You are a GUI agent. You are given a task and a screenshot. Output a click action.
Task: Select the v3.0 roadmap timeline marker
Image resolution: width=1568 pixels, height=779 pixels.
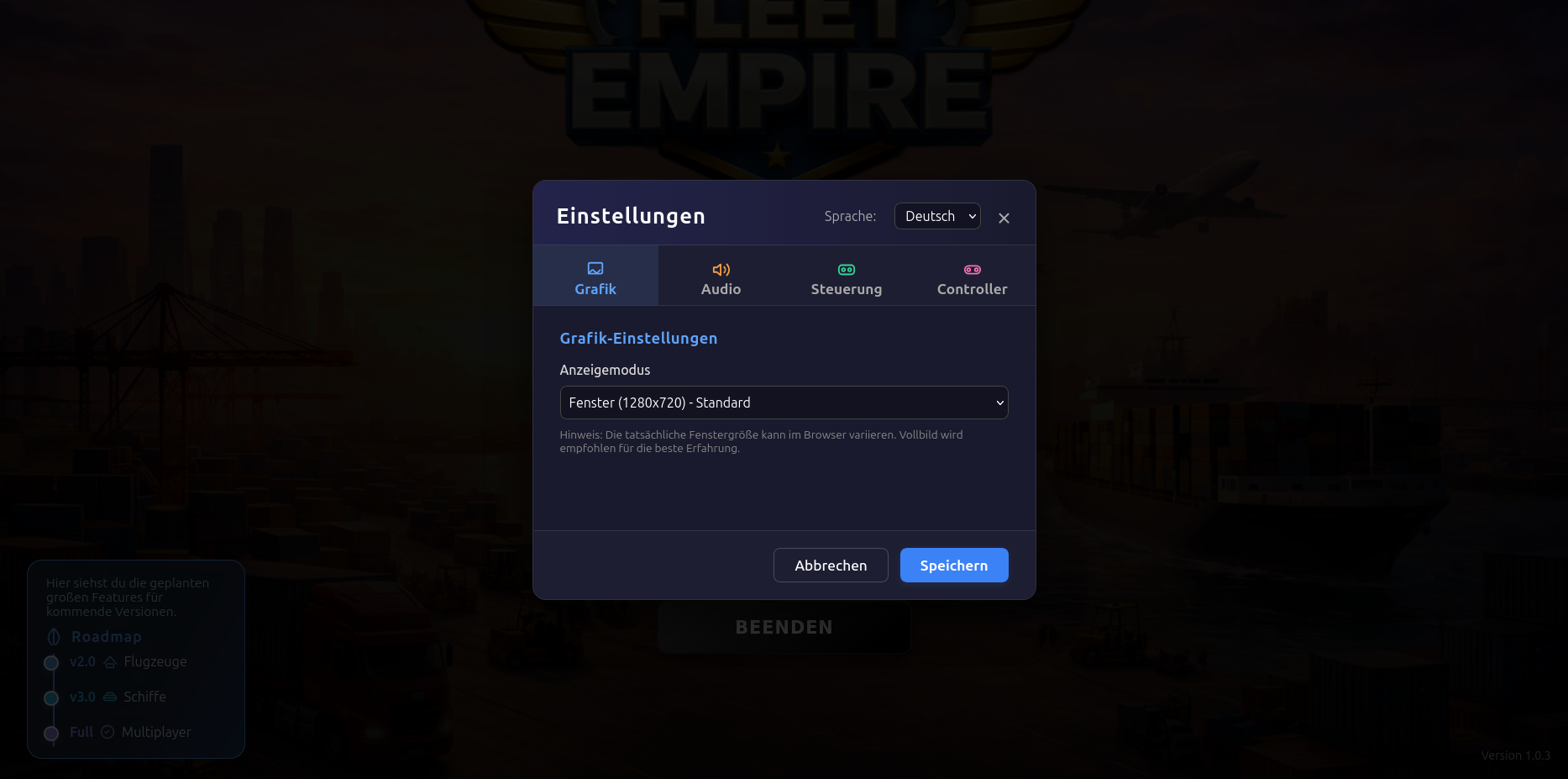tap(51, 698)
